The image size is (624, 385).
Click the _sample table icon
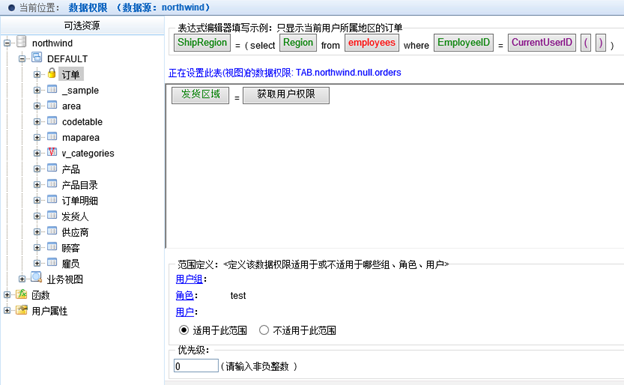coord(52,89)
